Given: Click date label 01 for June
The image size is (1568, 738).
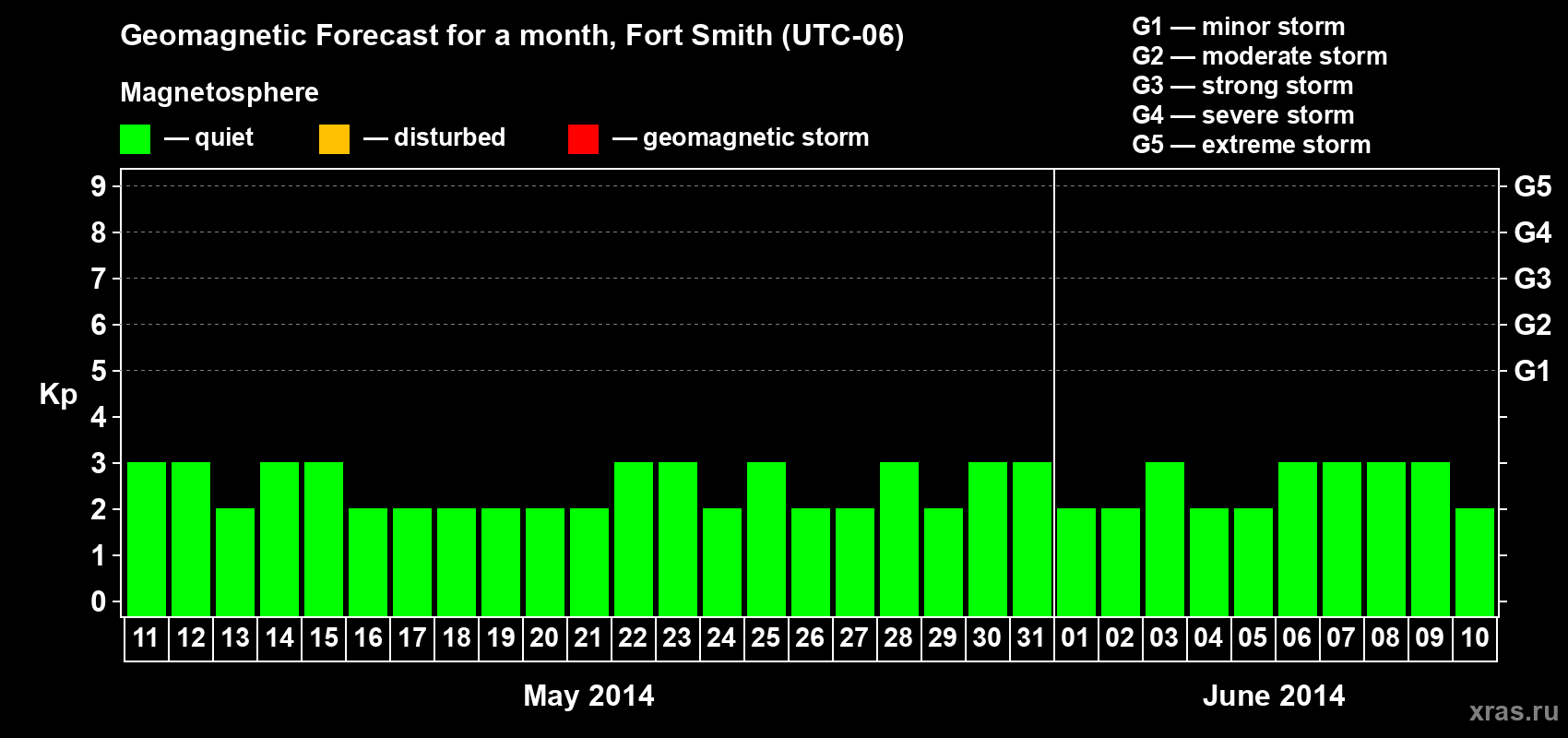Looking at the screenshot, I should click(1075, 638).
